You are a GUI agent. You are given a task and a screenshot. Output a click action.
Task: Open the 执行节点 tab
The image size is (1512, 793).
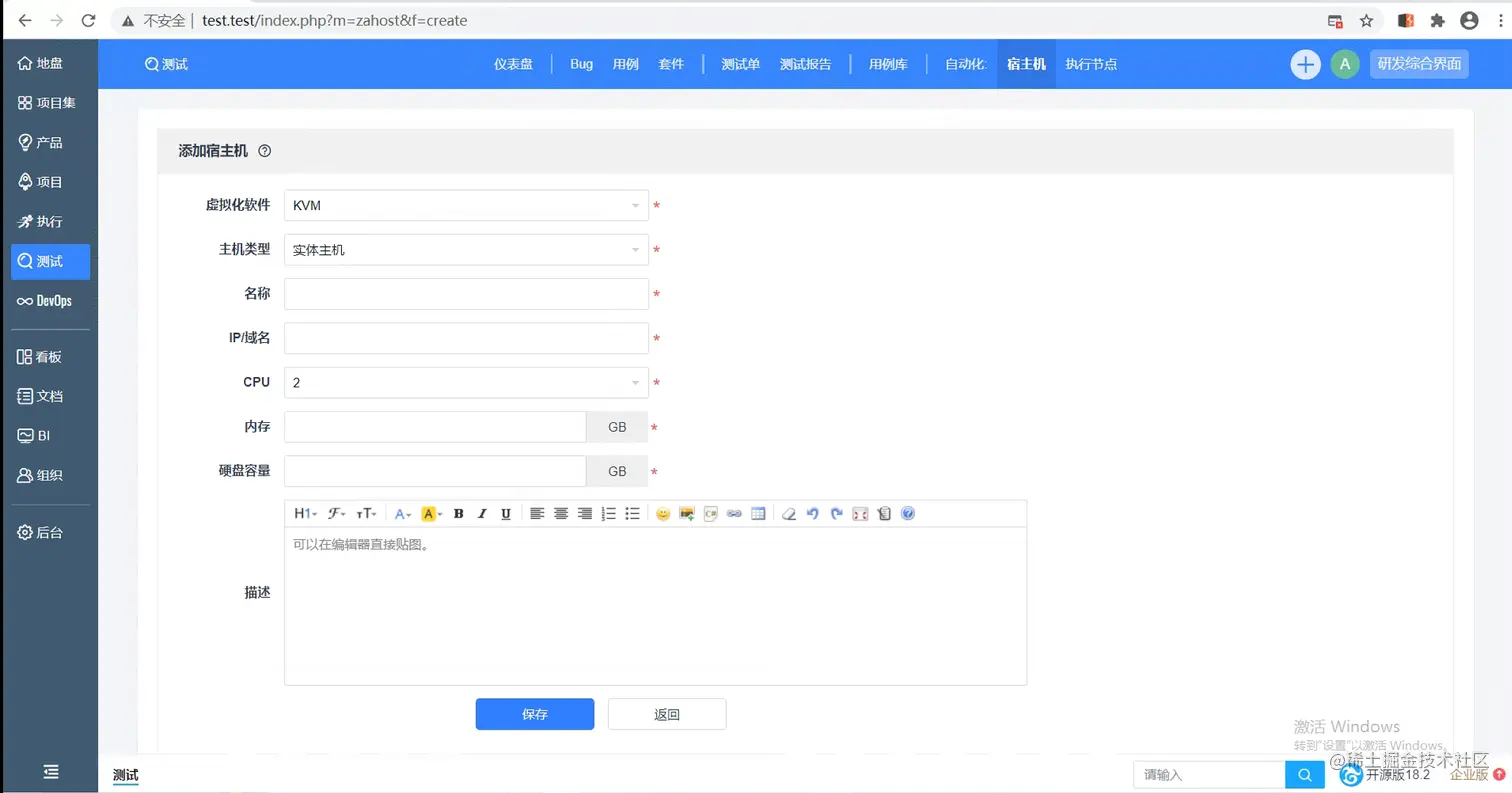click(1091, 64)
